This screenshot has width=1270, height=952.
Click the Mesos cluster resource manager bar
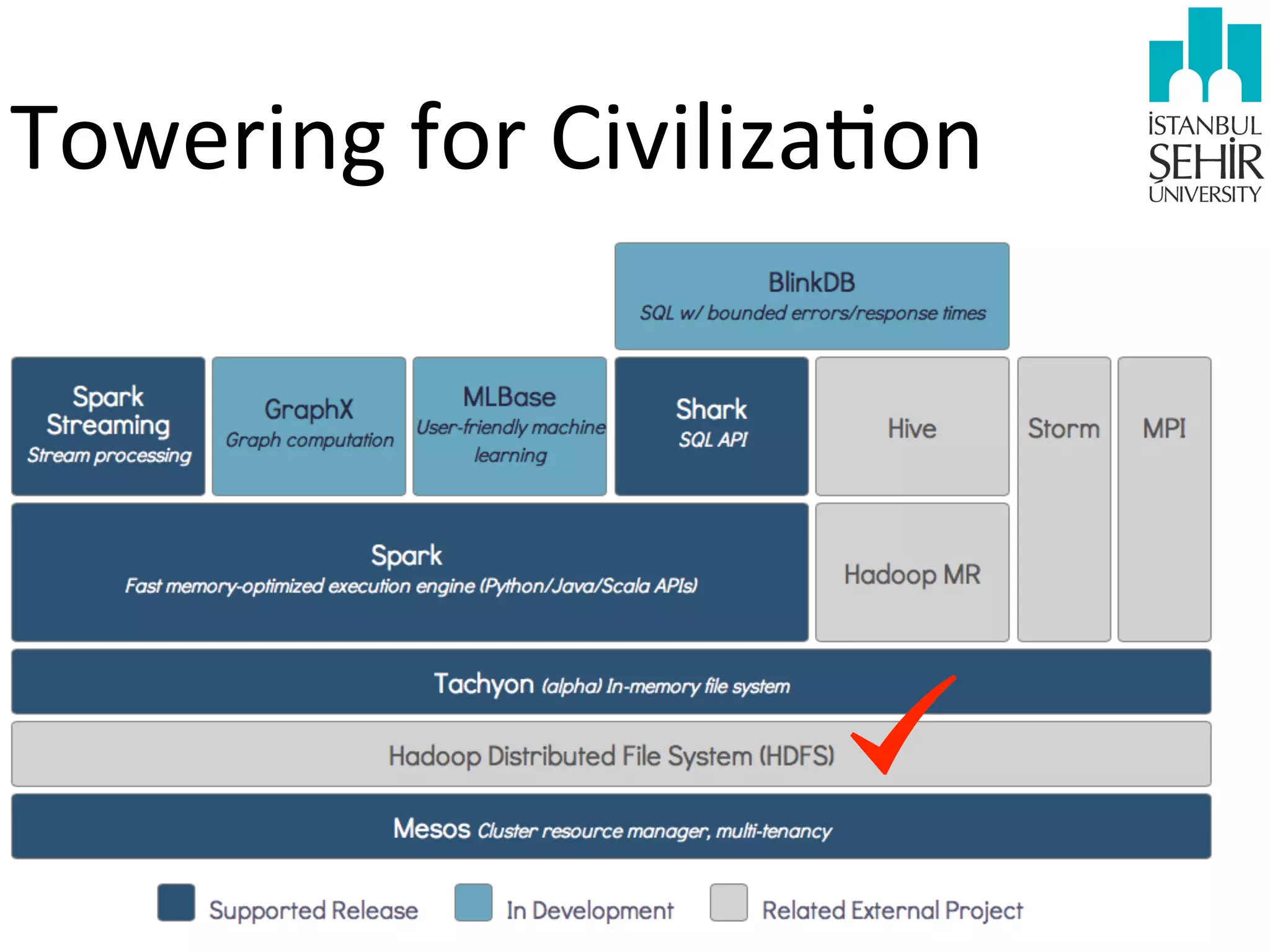tap(611, 827)
